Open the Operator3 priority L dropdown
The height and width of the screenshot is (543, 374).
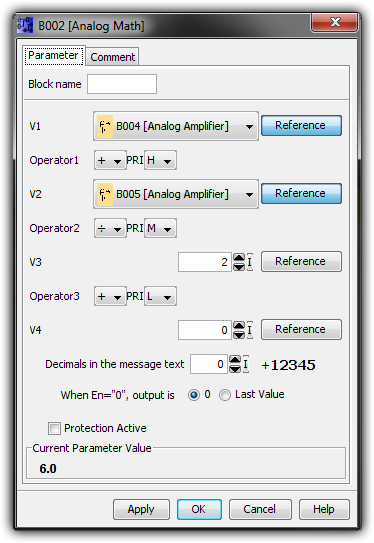tap(160, 296)
